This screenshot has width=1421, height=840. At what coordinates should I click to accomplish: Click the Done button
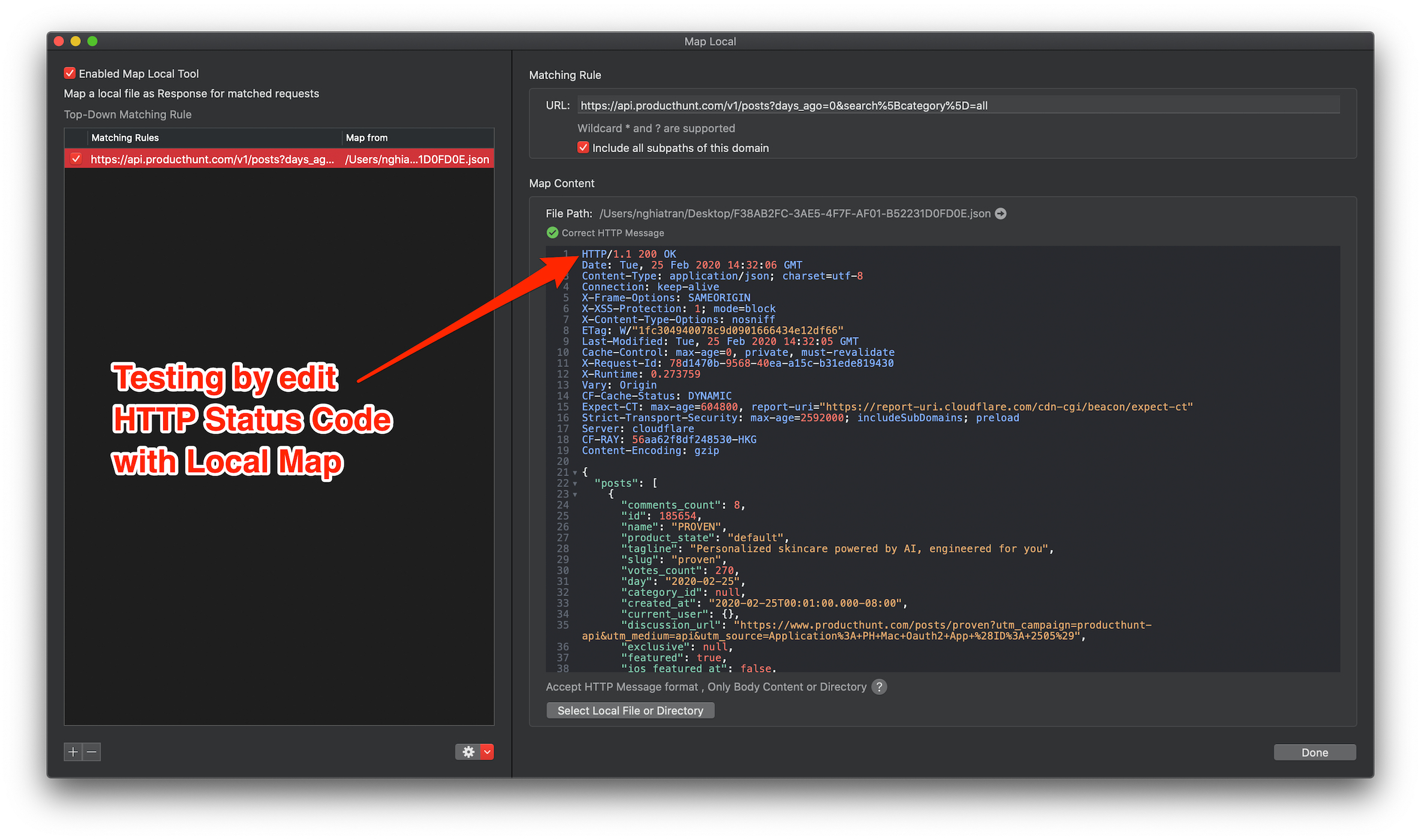click(x=1314, y=752)
